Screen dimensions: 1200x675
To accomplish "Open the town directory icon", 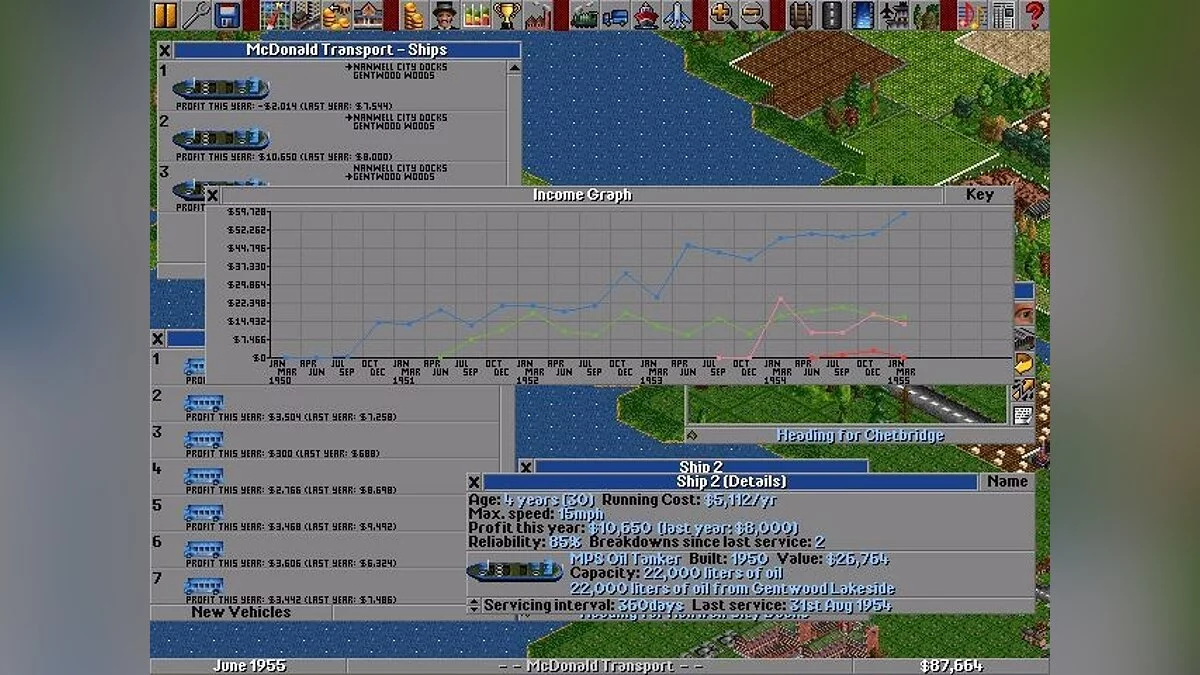I will pos(305,15).
